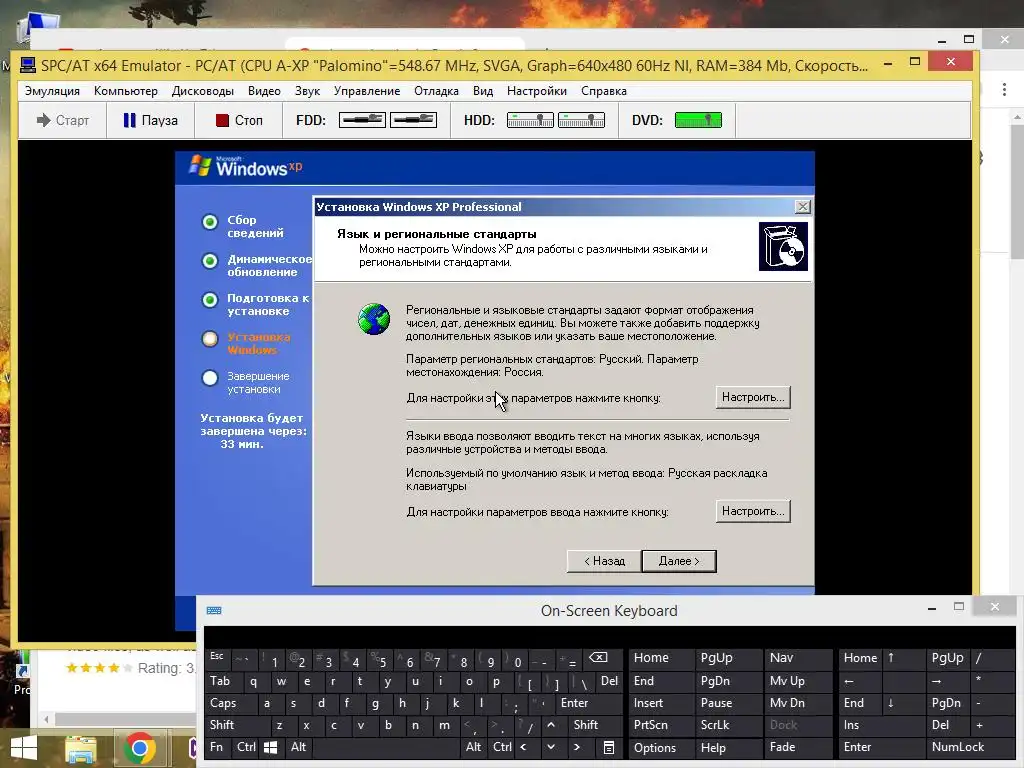Click Настроить for regional standards
This screenshot has height=768, width=1024.
point(753,397)
